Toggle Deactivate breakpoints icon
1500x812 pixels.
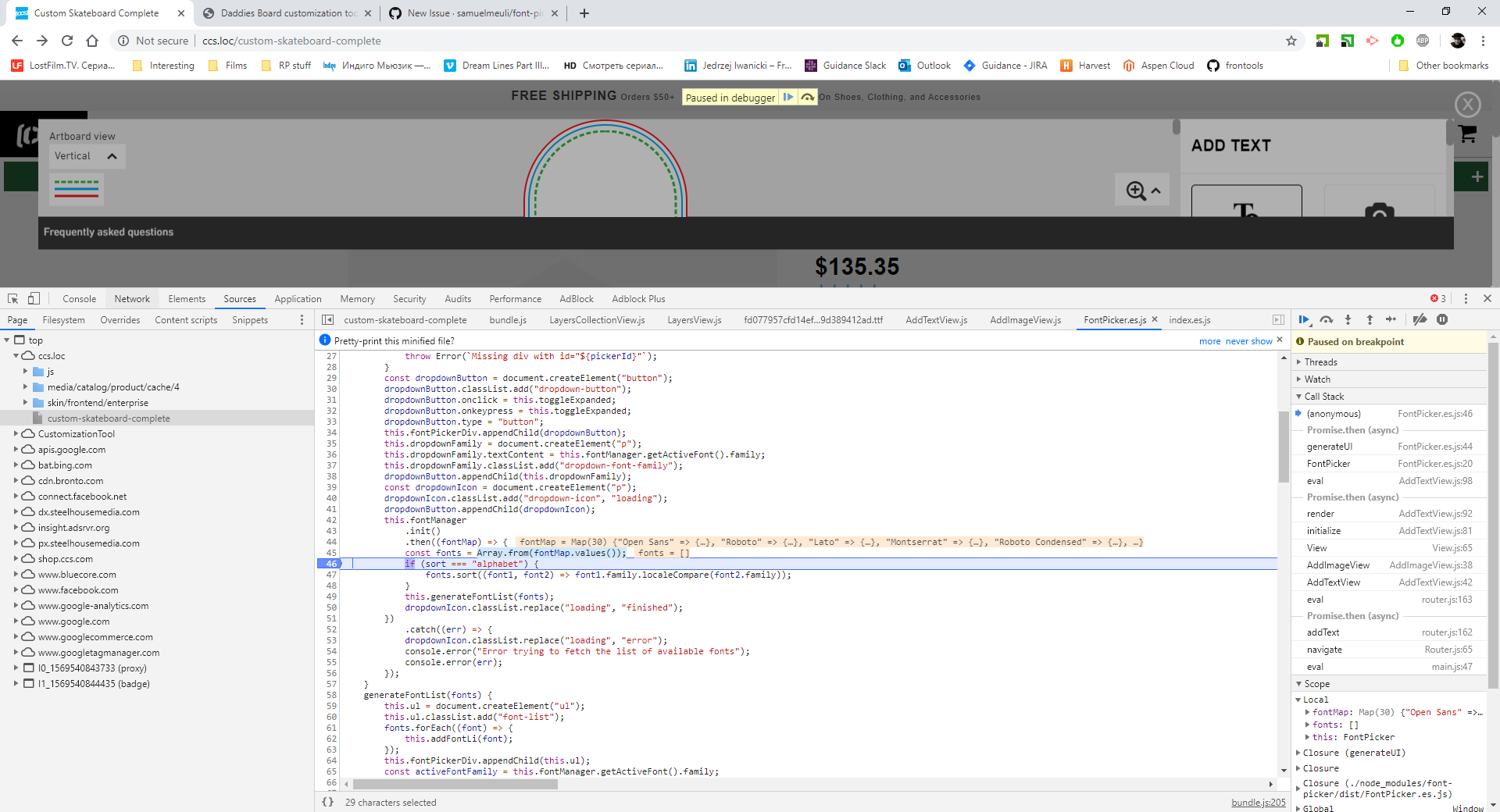(x=1420, y=319)
